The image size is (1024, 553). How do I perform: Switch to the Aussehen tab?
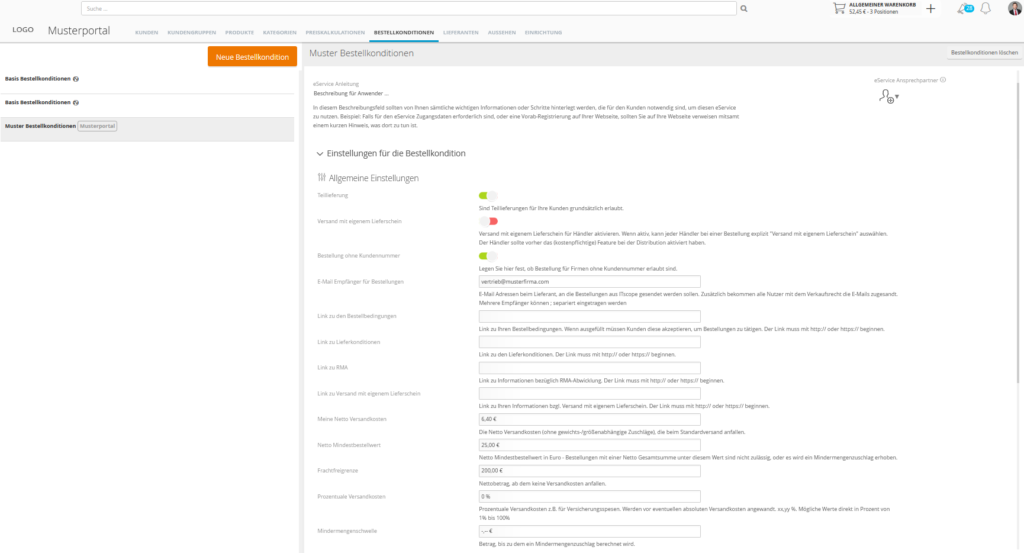[502, 33]
